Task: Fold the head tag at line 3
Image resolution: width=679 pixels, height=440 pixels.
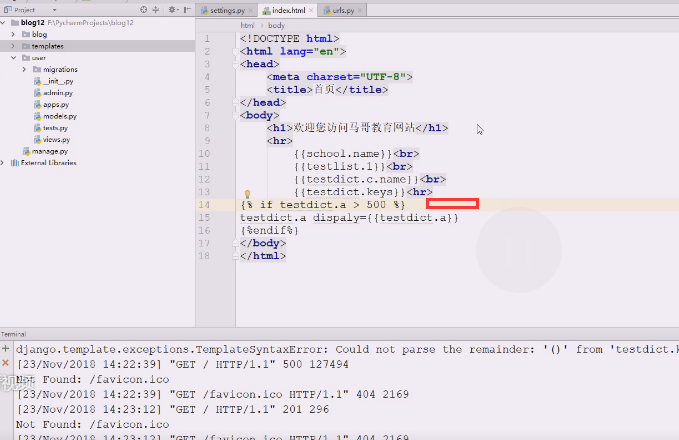Action: point(235,64)
